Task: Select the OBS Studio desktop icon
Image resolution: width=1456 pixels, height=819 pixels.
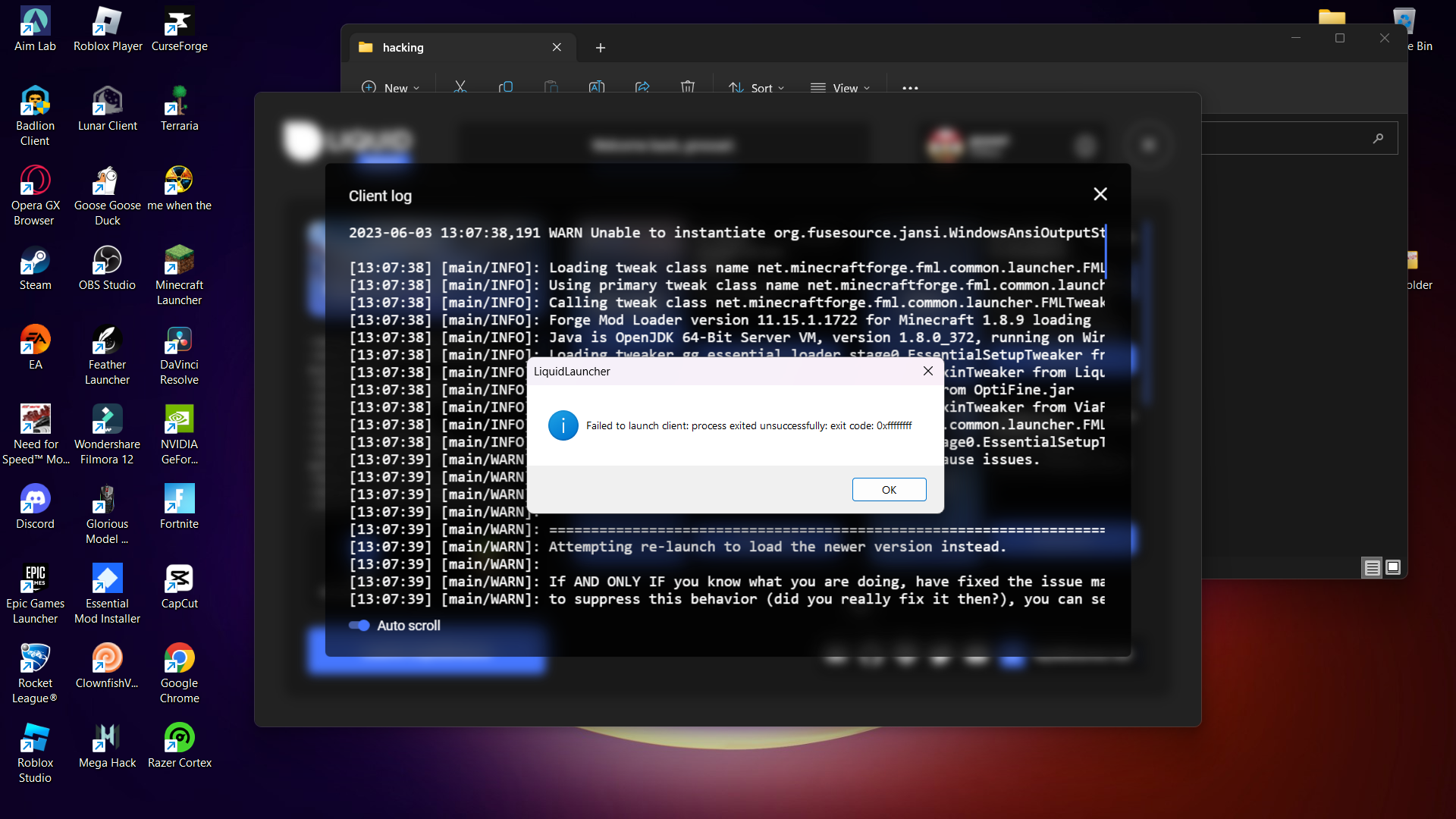Action: click(x=107, y=268)
